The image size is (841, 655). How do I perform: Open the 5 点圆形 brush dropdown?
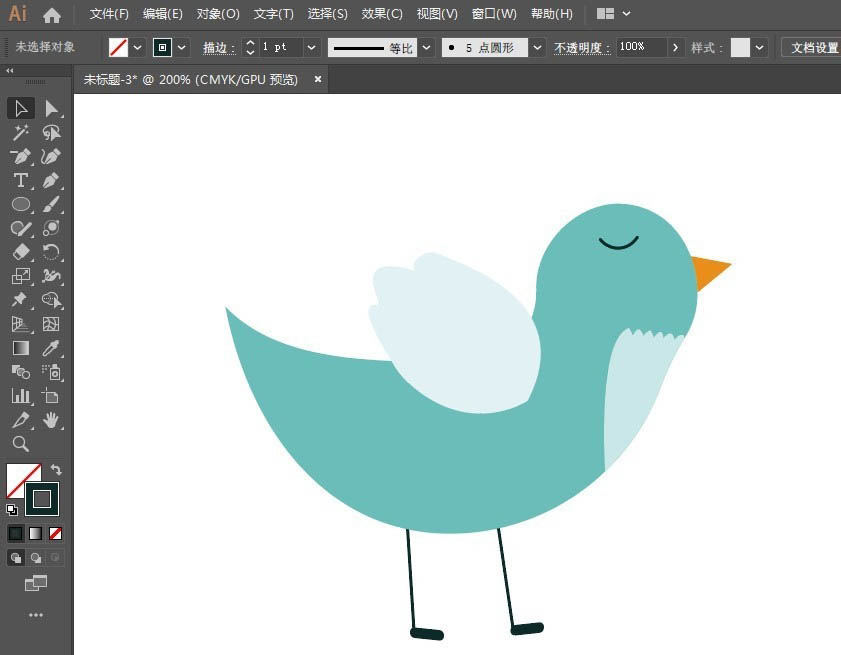(x=537, y=47)
